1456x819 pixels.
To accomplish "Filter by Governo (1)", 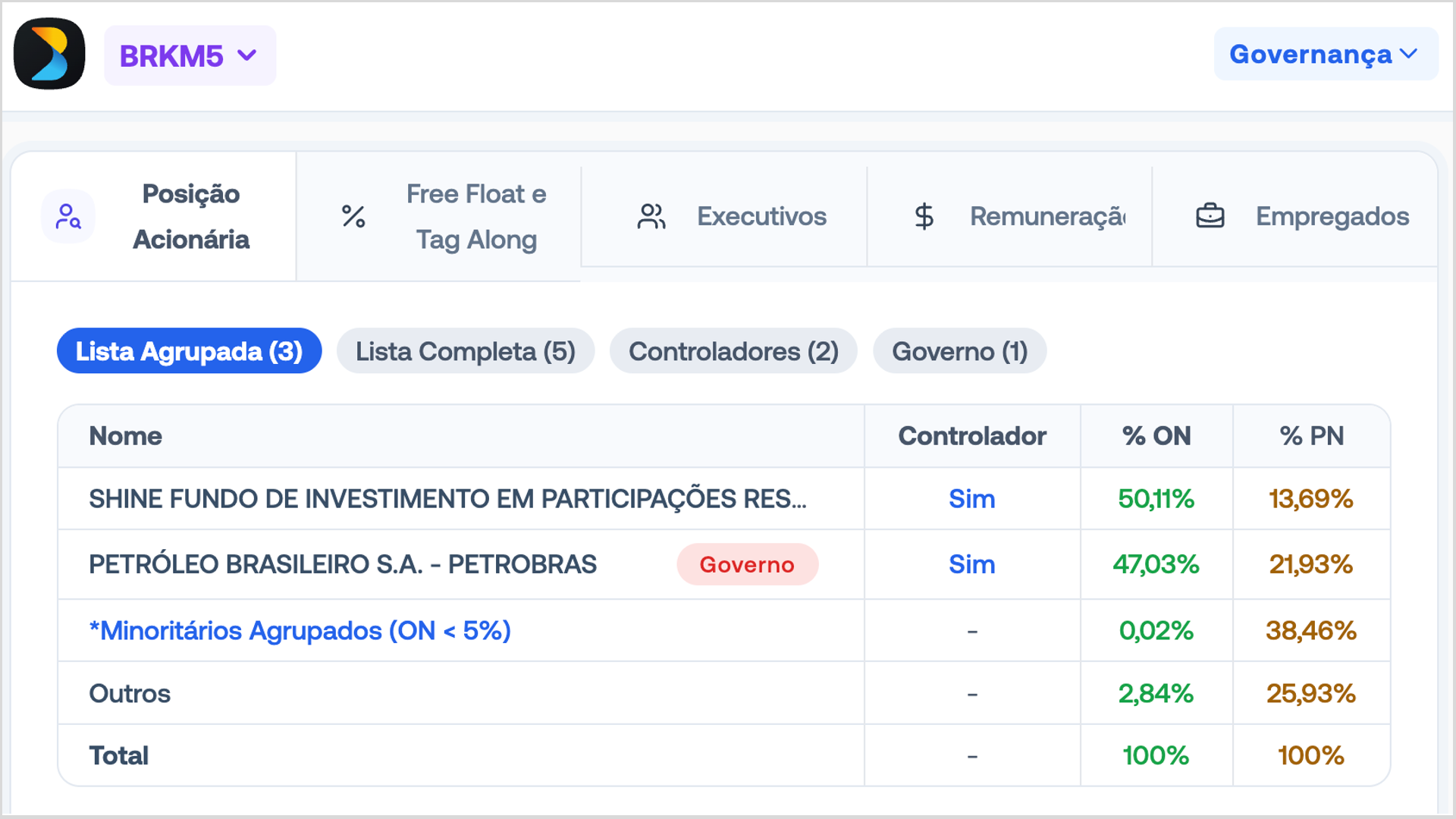I will click(x=959, y=351).
